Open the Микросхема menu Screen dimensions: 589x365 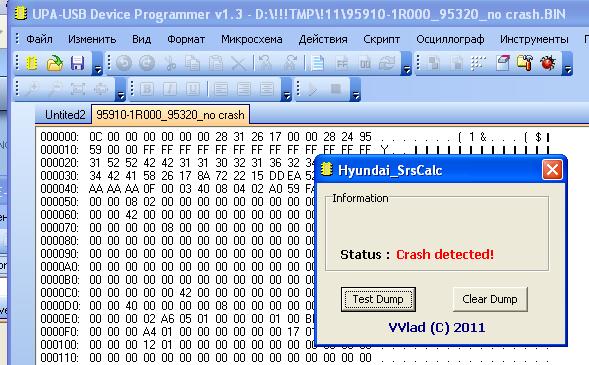pos(252,39)
